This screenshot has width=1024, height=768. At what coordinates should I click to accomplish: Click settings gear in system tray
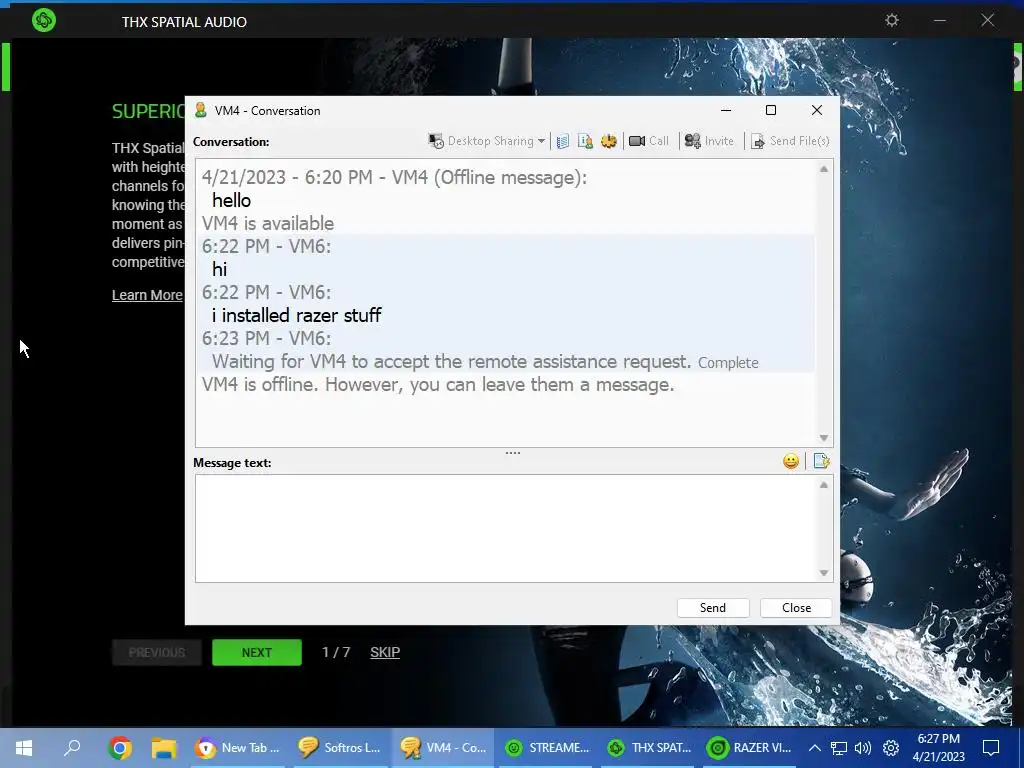891,748
